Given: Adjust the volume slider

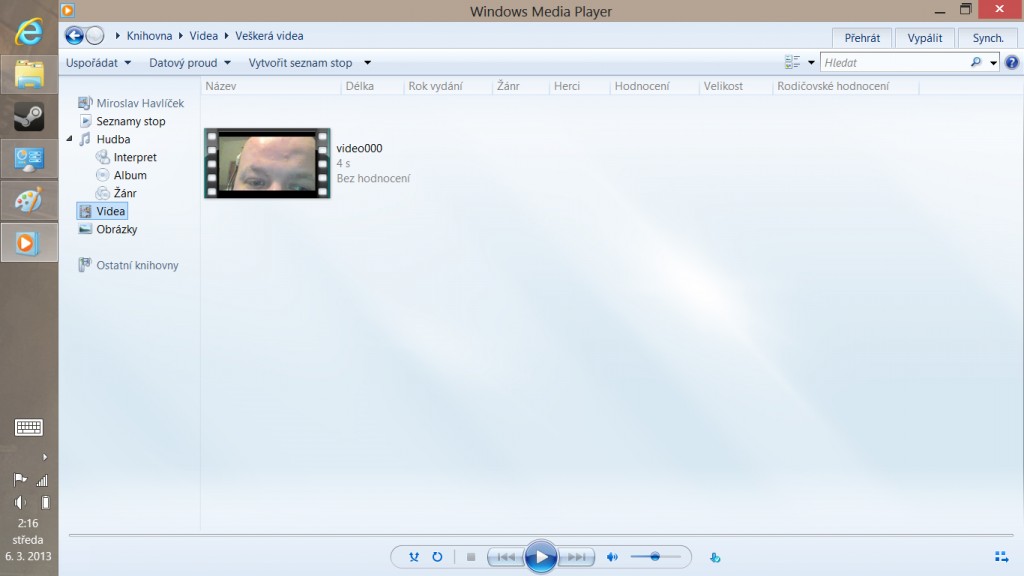Looking at the screenshot, I should (656, 557).
